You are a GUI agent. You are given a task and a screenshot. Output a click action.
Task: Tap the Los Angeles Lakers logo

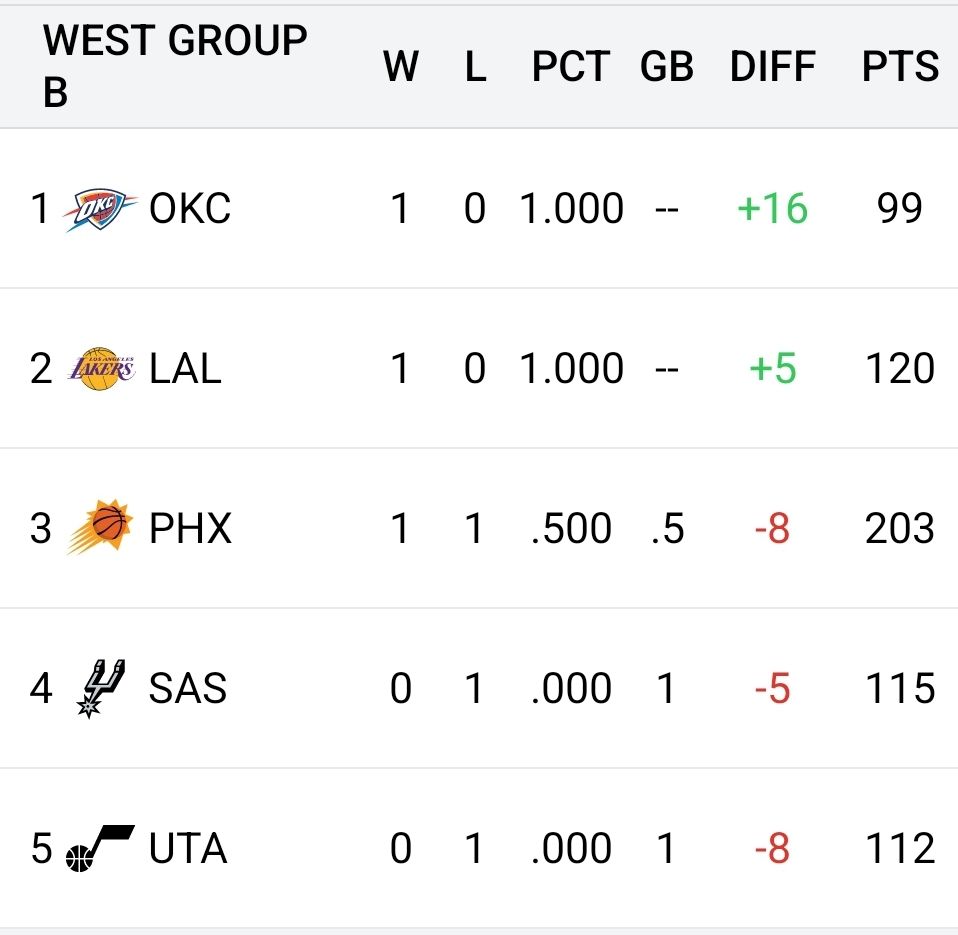[x=101, y=369]
